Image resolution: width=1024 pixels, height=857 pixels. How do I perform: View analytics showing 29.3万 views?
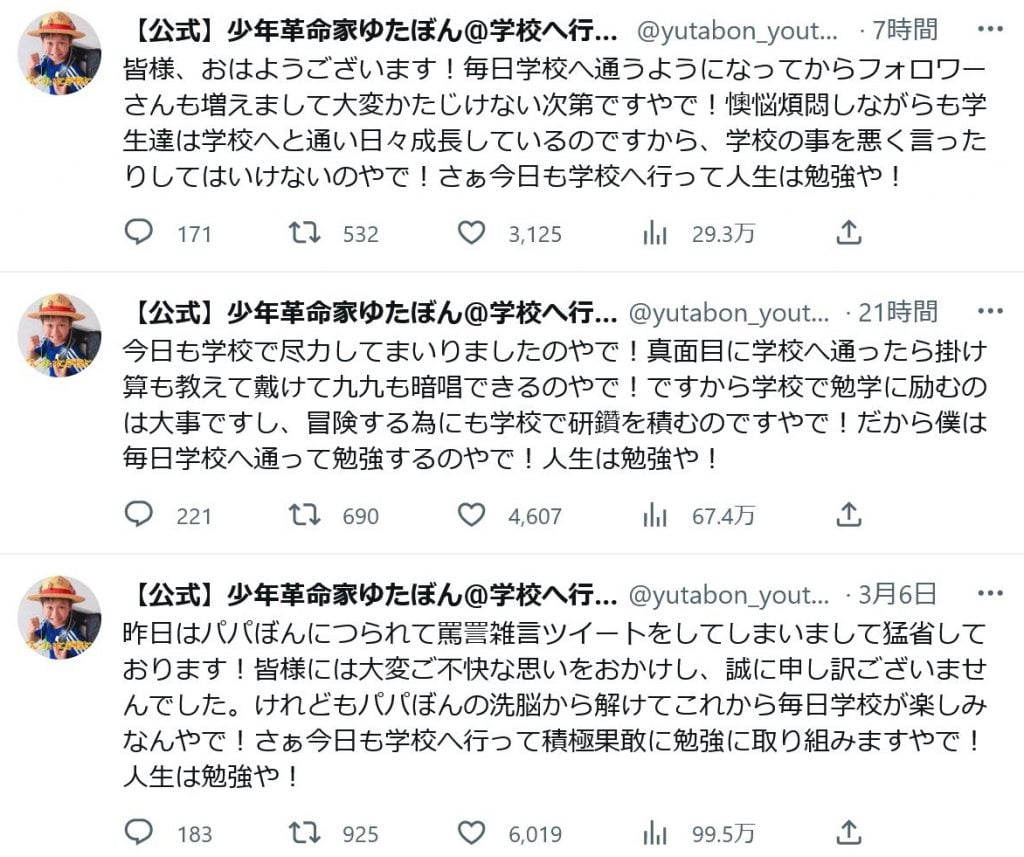[x=655, y=233]
